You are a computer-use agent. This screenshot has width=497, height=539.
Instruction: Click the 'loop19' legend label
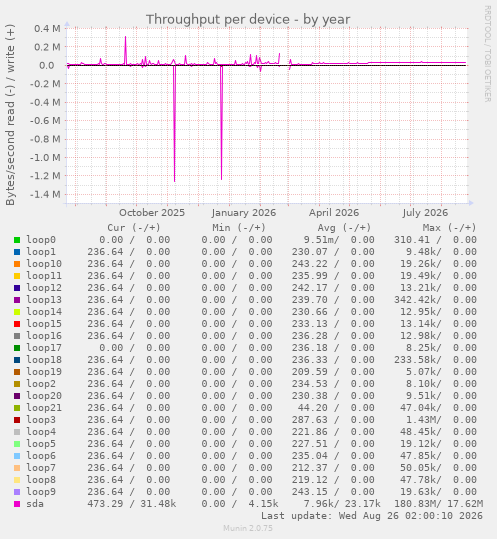[x=44, y=372]
